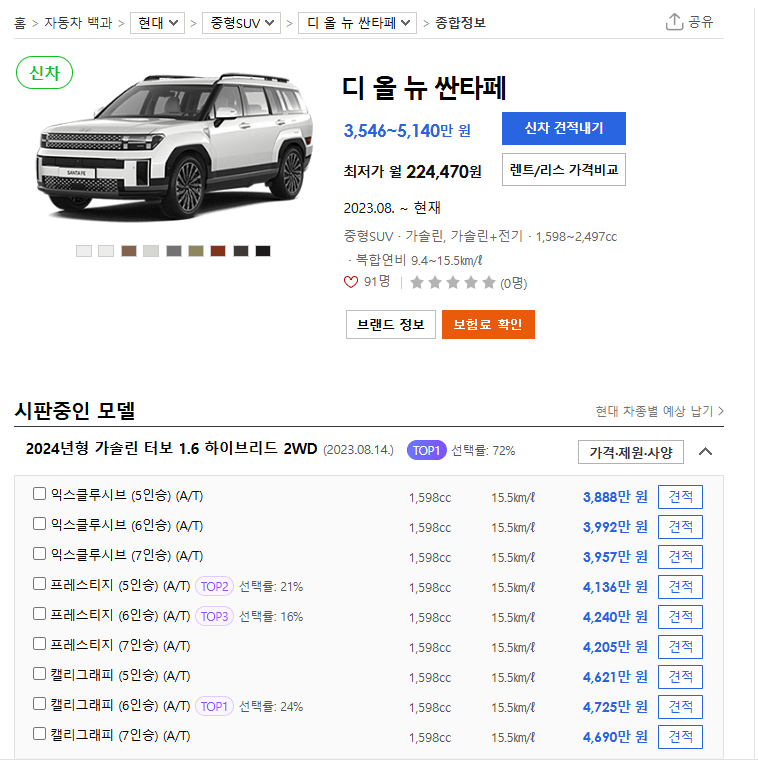This screenshot has width=758, height=760.
Task: Collapse the 2024년형 하이브리드 2WD section
Action: (706, 452)
